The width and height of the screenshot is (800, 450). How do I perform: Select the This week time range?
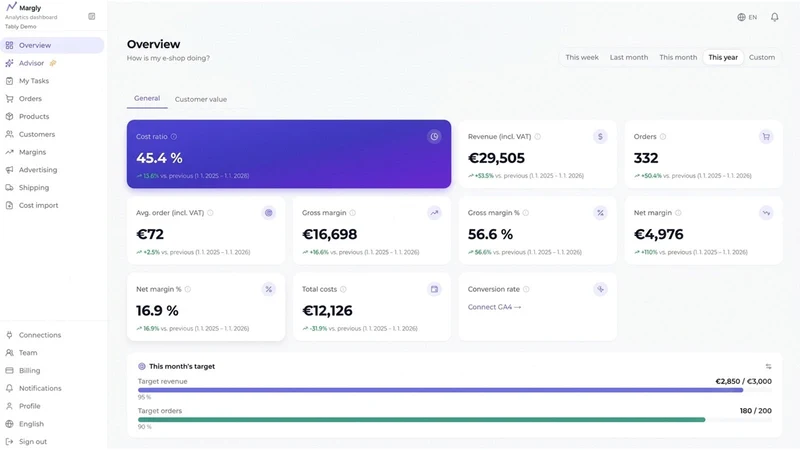(x=582, y=57)
